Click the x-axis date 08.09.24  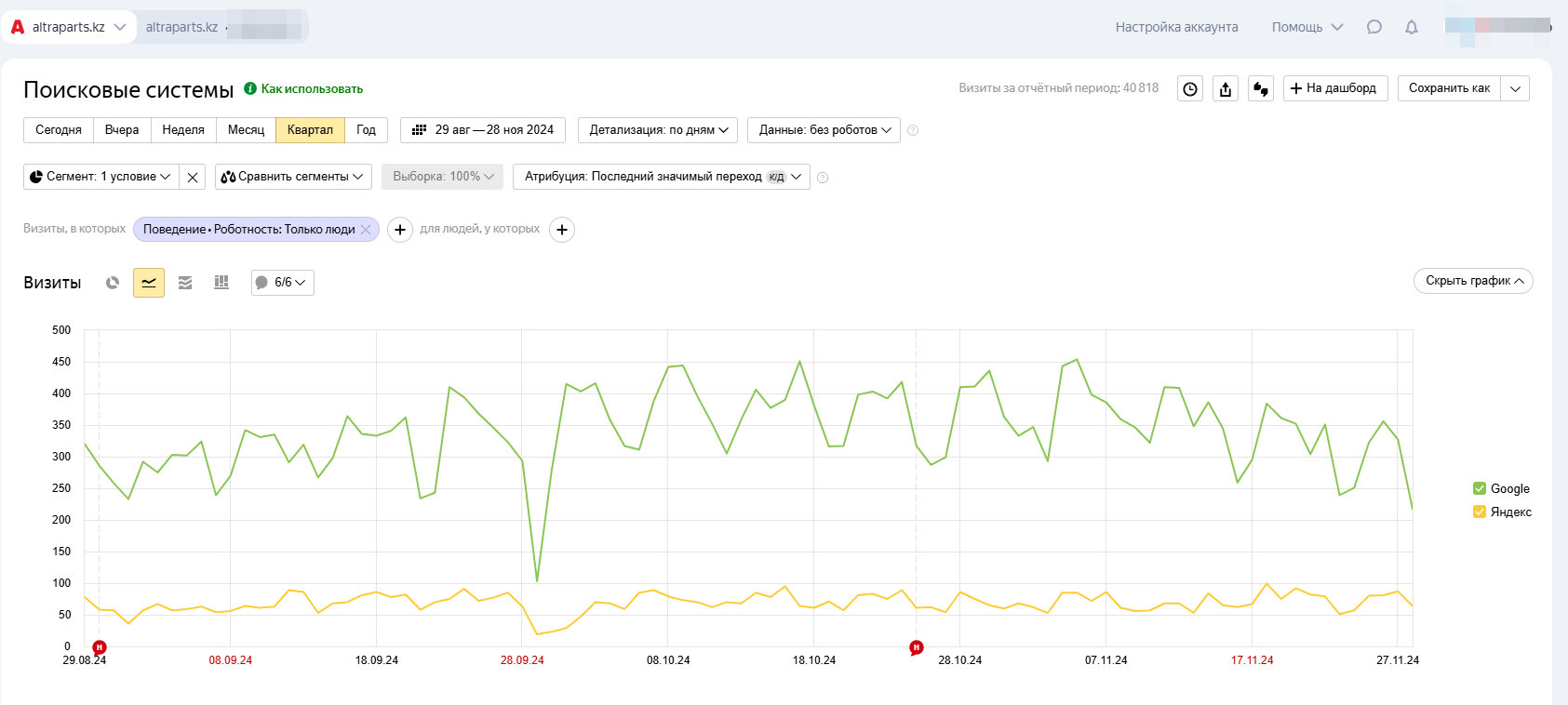[230, 660]
